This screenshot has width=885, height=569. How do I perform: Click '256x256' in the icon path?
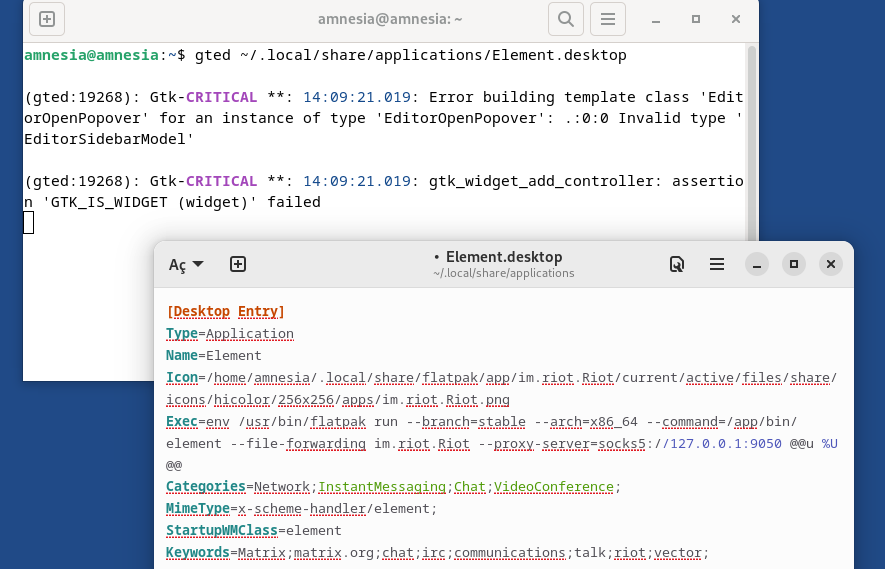coord(306,400)
